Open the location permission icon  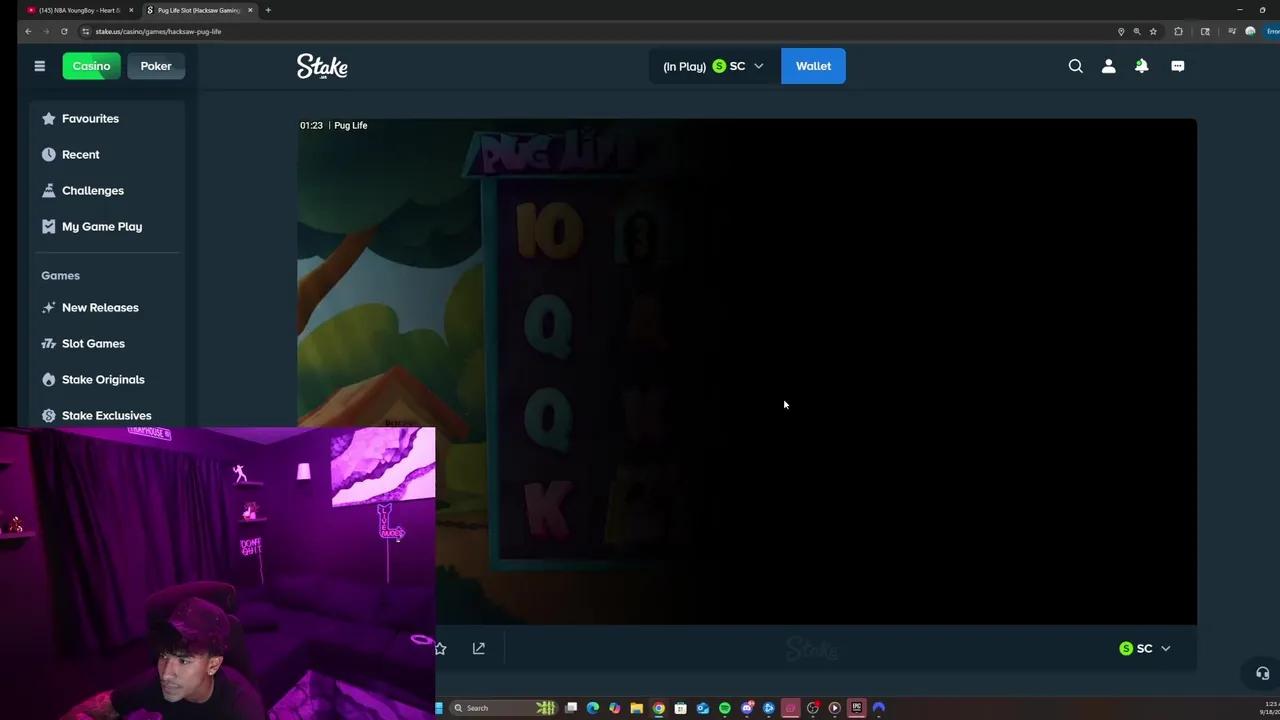[x=1121, y=31]
